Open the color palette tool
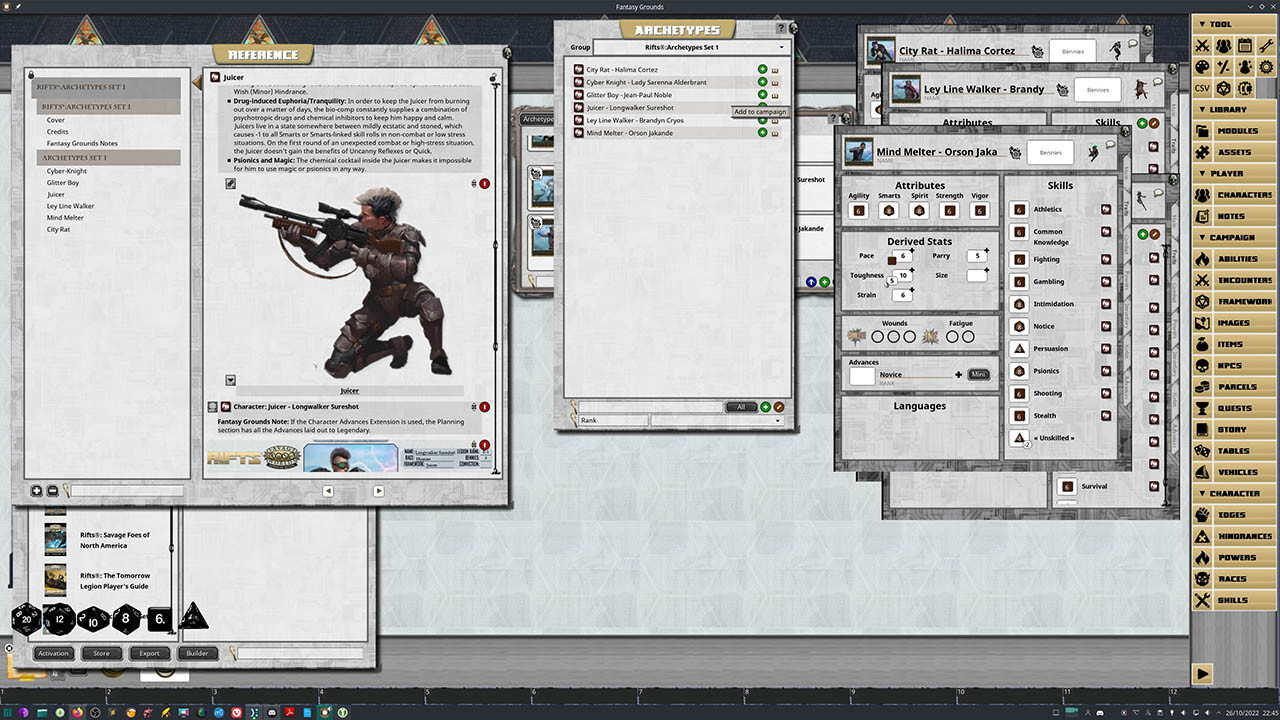The image size is (1280, 720). click(1202, 67)
